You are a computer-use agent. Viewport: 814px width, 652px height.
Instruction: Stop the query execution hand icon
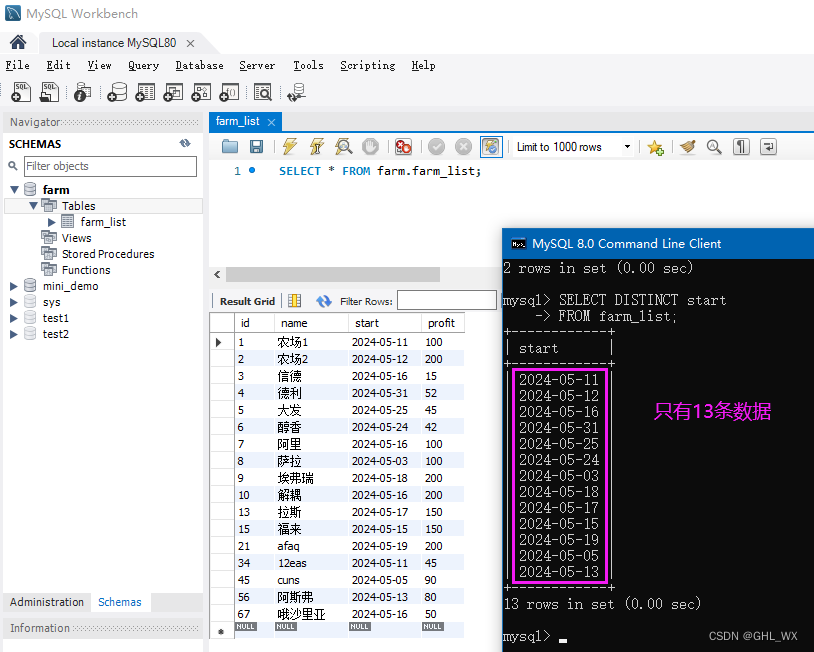click(370, 147)
